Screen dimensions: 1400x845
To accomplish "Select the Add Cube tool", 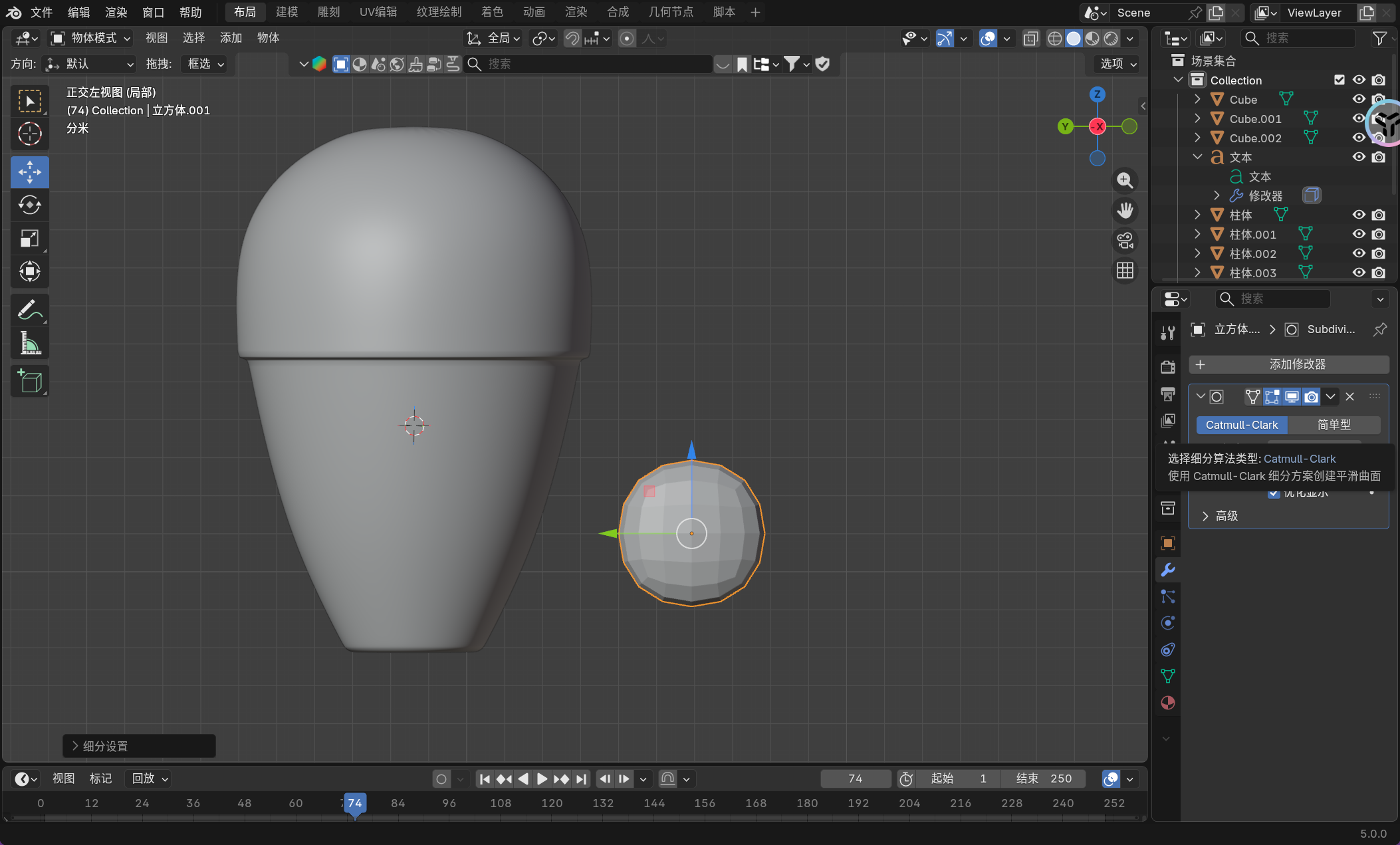I will pyautogui.click(x=29, y=381).
